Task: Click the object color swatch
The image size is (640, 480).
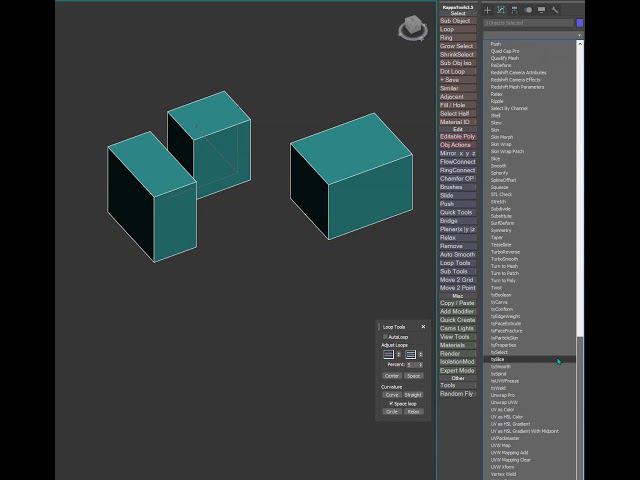Action: click(580, 23)
